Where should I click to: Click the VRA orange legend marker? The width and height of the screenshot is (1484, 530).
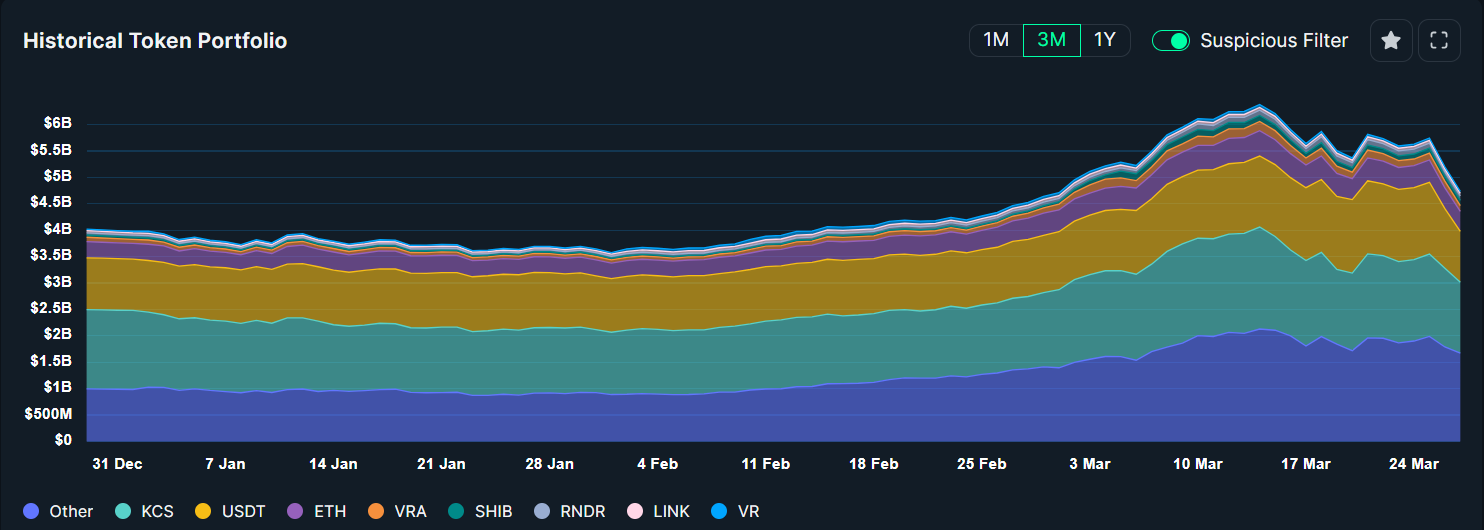pos(376,511)
